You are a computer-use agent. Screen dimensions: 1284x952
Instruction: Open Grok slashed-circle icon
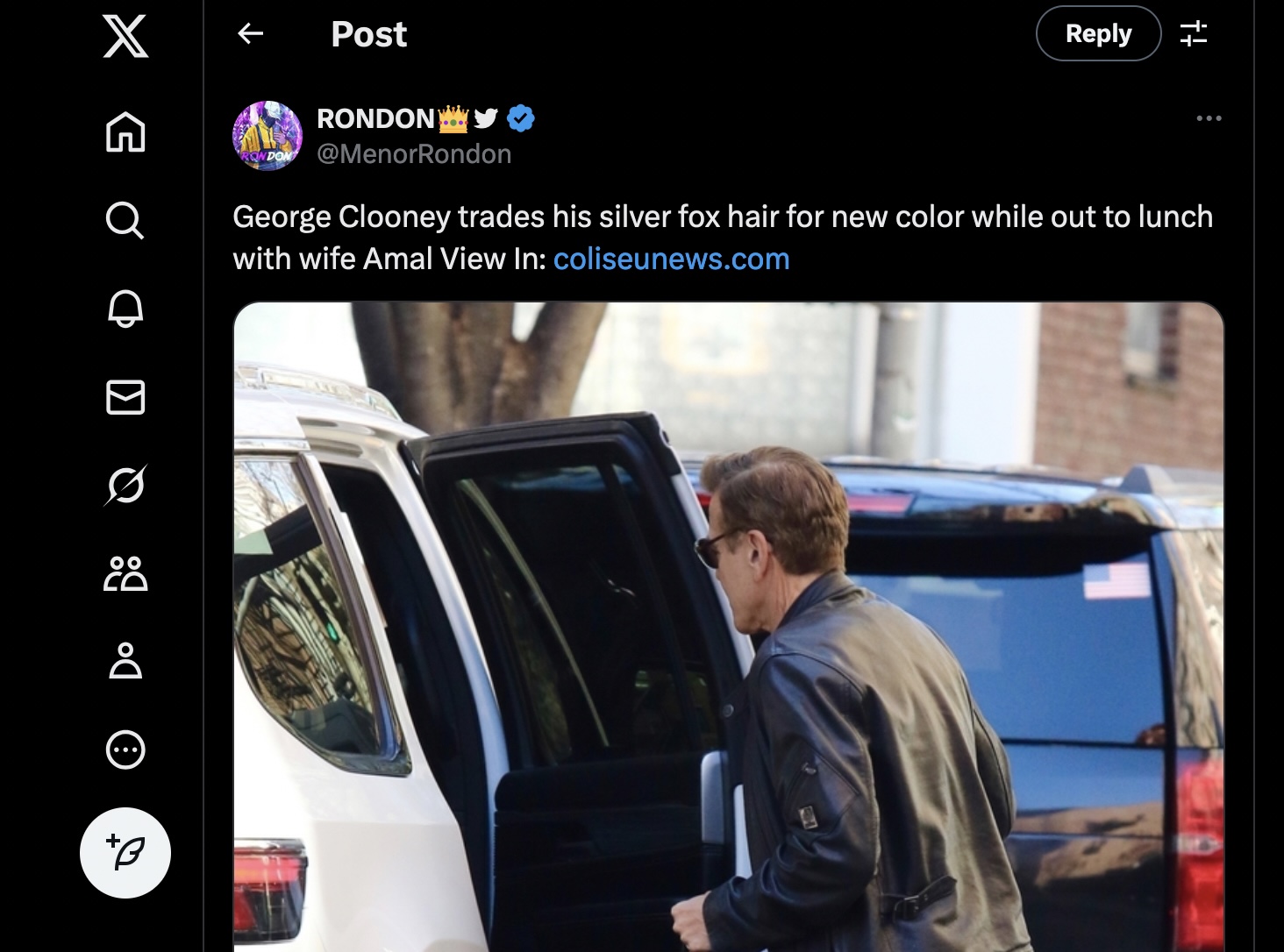click(125, 485)
